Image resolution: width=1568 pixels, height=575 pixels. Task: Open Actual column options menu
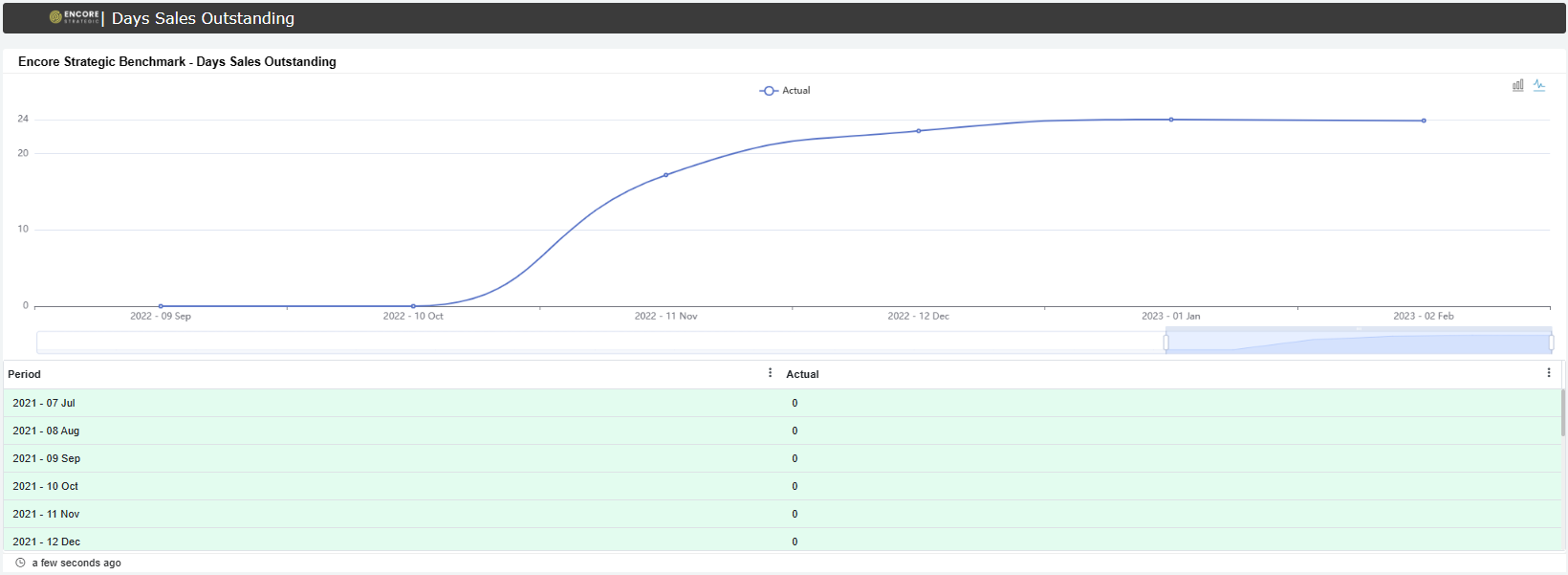point(1549,373)
